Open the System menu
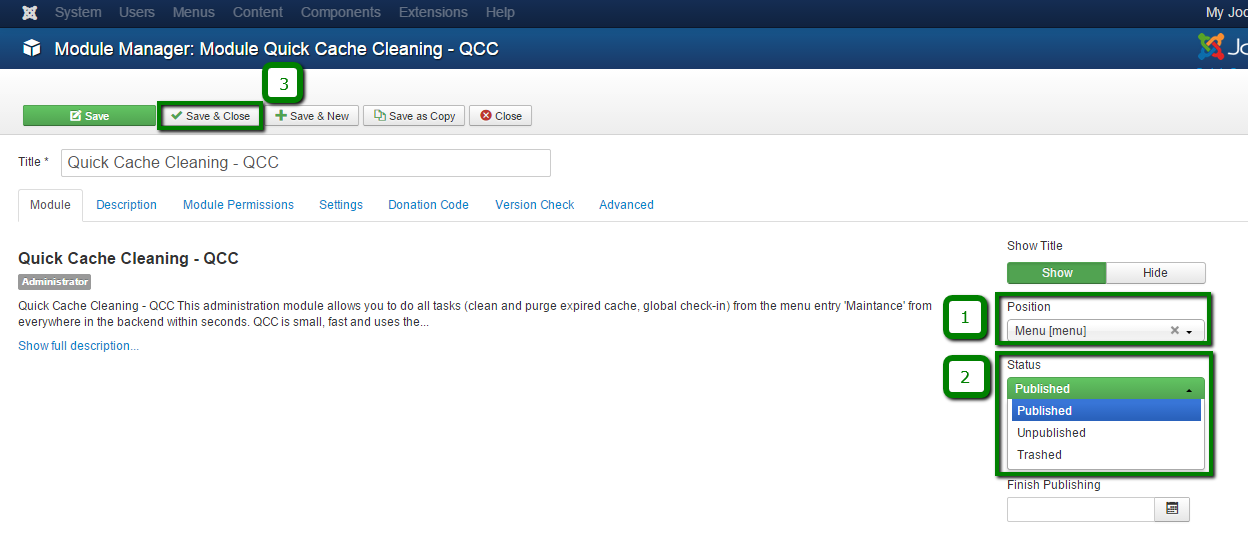 78,13
